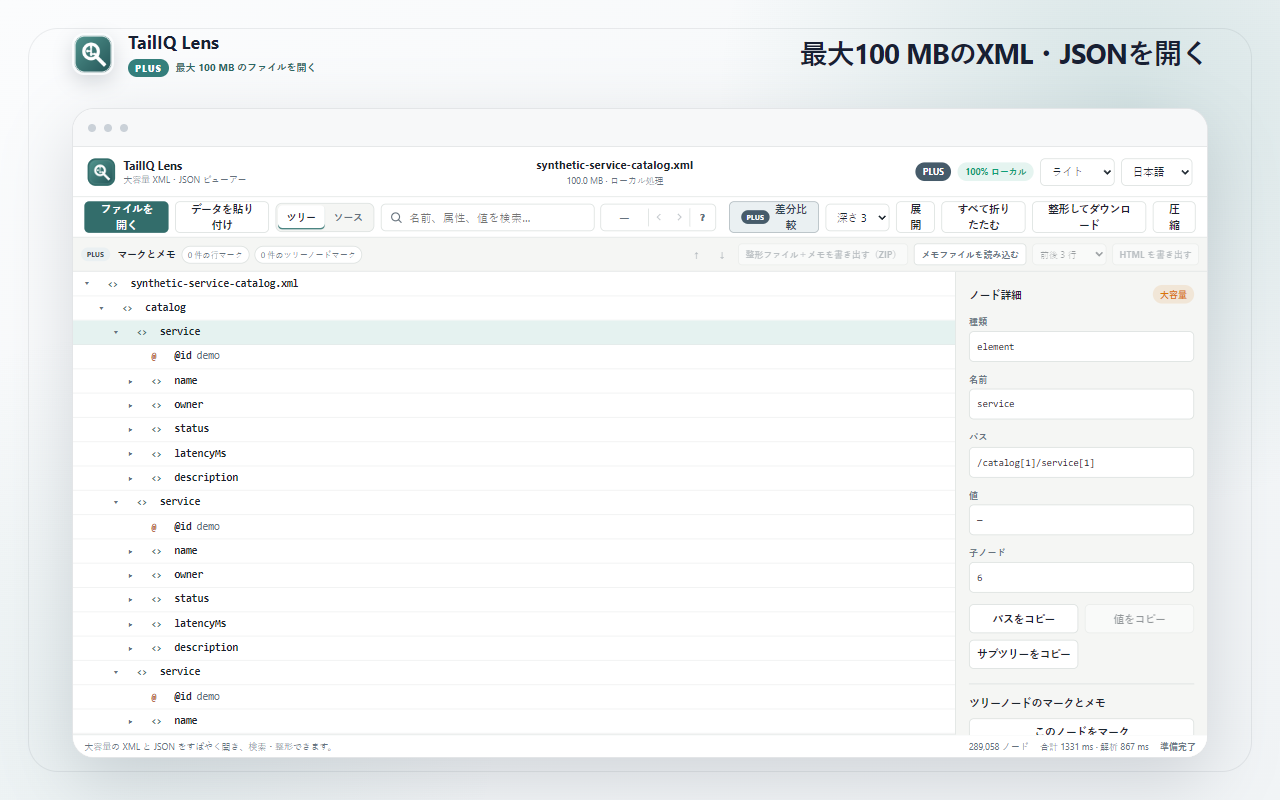Click the 整形してダウンロード button
The height and width of the screenshot is (800, 1280).
(x=1089, y=217)
